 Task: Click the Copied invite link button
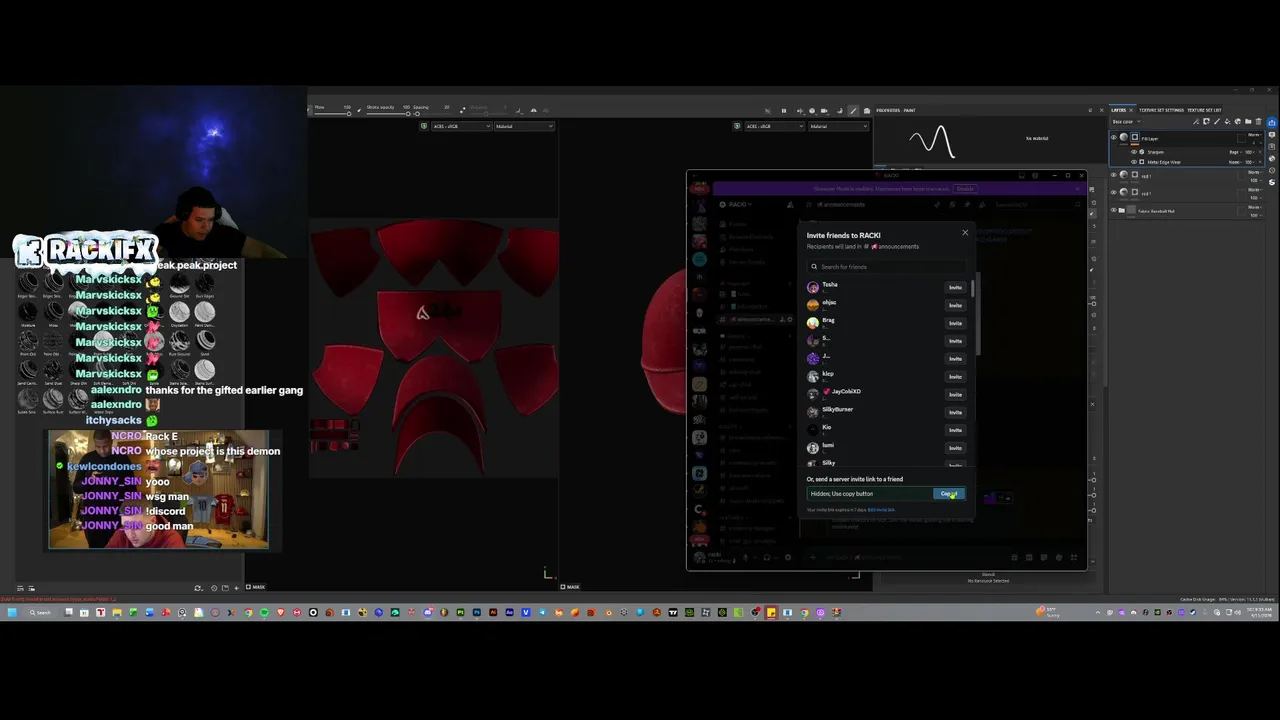tap(949, 493)
